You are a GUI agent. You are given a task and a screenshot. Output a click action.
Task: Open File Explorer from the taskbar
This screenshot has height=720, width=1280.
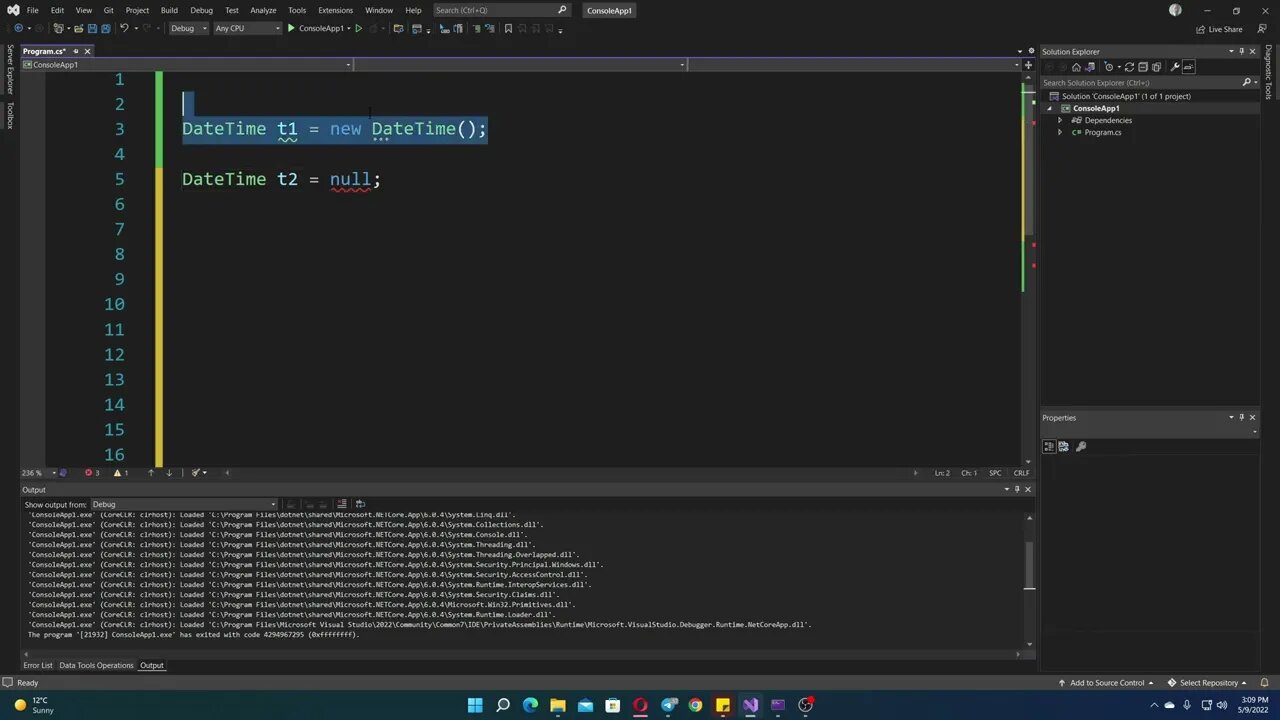pyautogui.click(x=557, y=705)
